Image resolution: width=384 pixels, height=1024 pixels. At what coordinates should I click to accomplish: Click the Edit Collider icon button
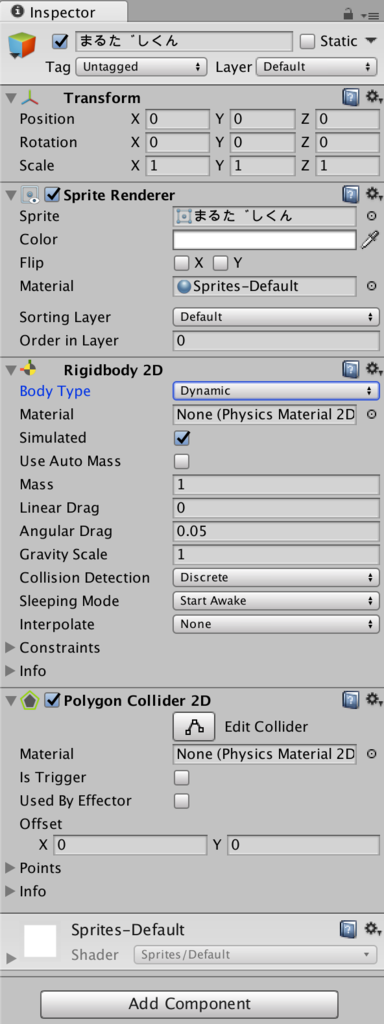pos(194,726)
